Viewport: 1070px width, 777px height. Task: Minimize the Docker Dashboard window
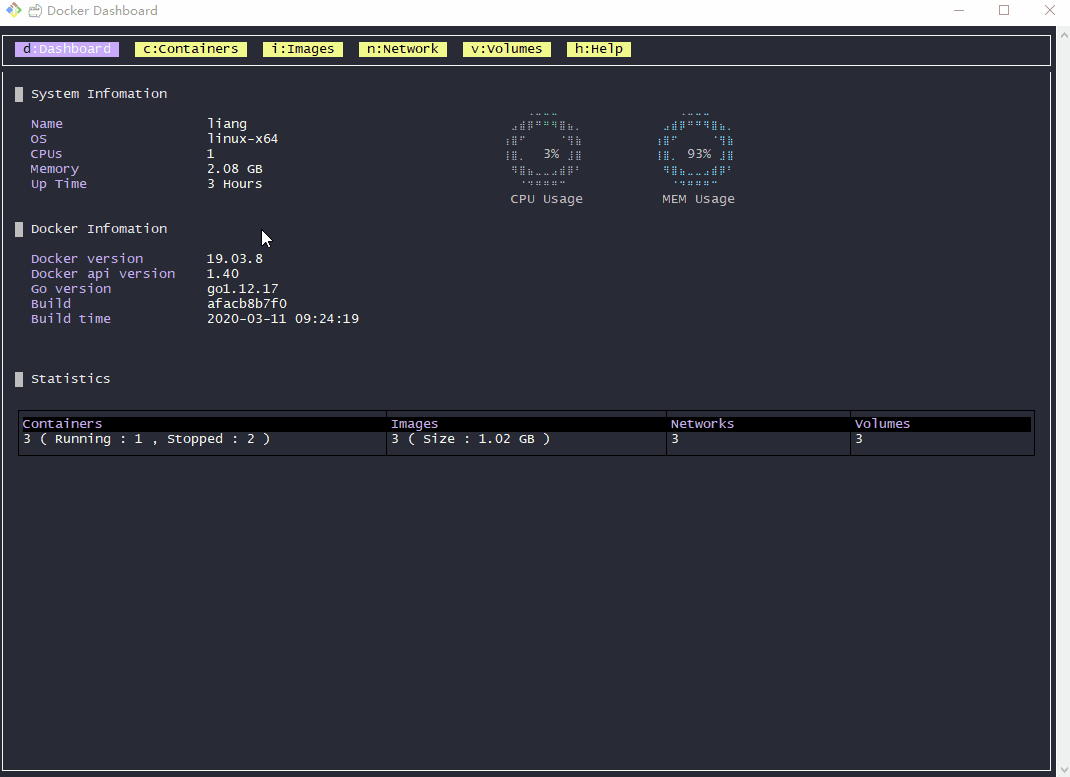[959, 10]
